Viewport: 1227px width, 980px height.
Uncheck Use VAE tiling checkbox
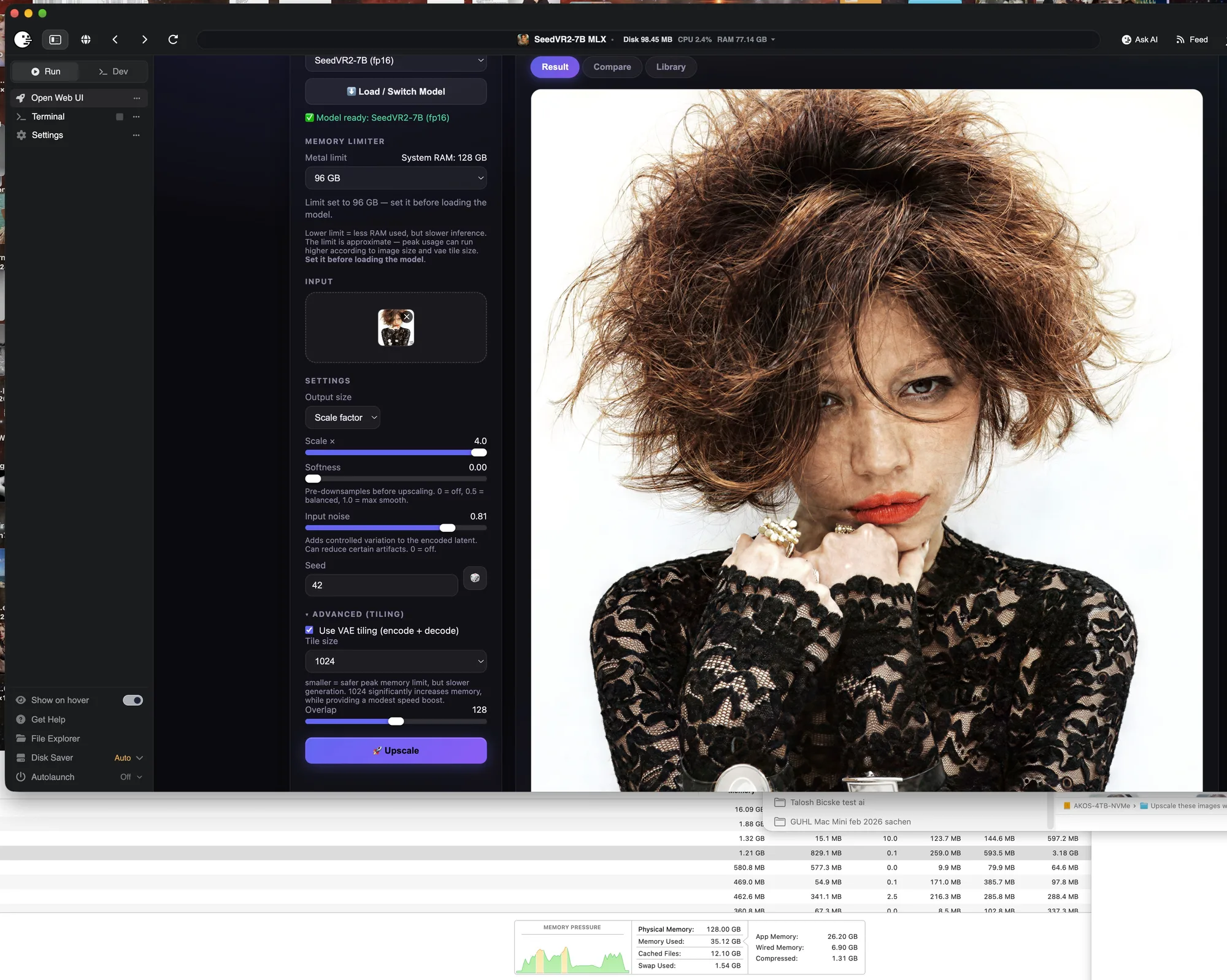(x=309, y=630)
